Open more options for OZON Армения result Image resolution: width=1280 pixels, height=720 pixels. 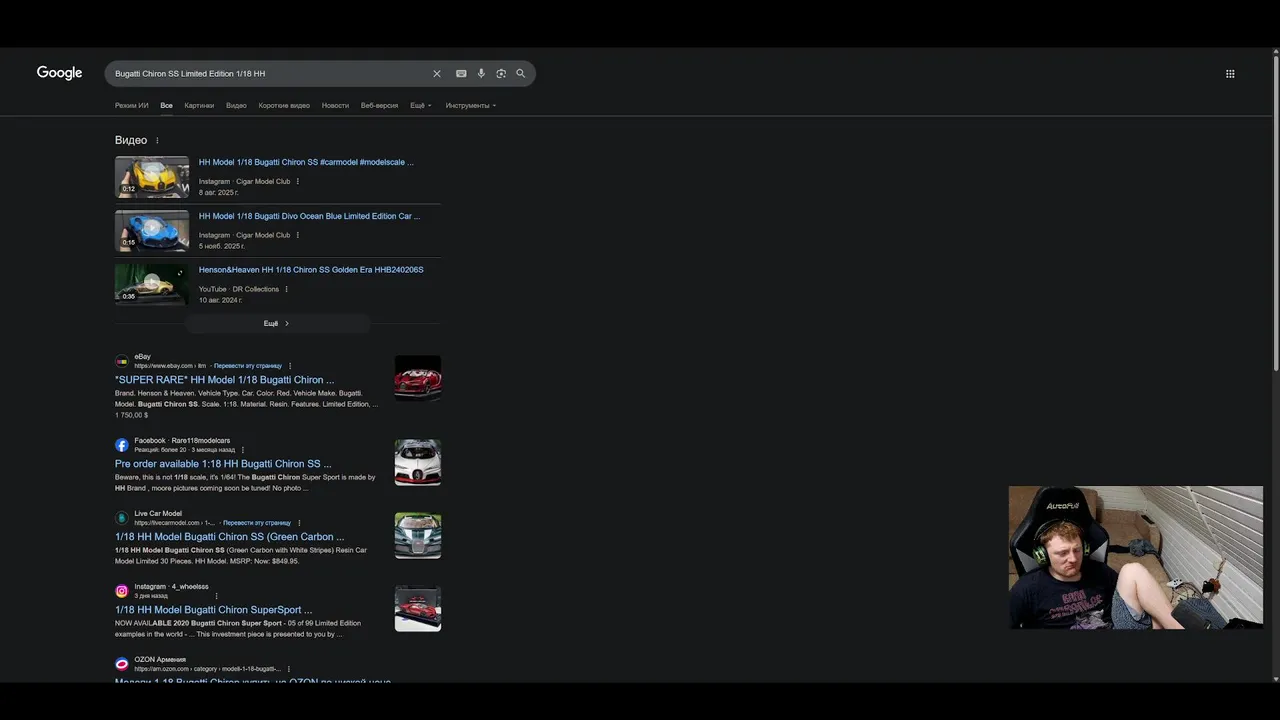pyautogui.click(x=289, y=669)
